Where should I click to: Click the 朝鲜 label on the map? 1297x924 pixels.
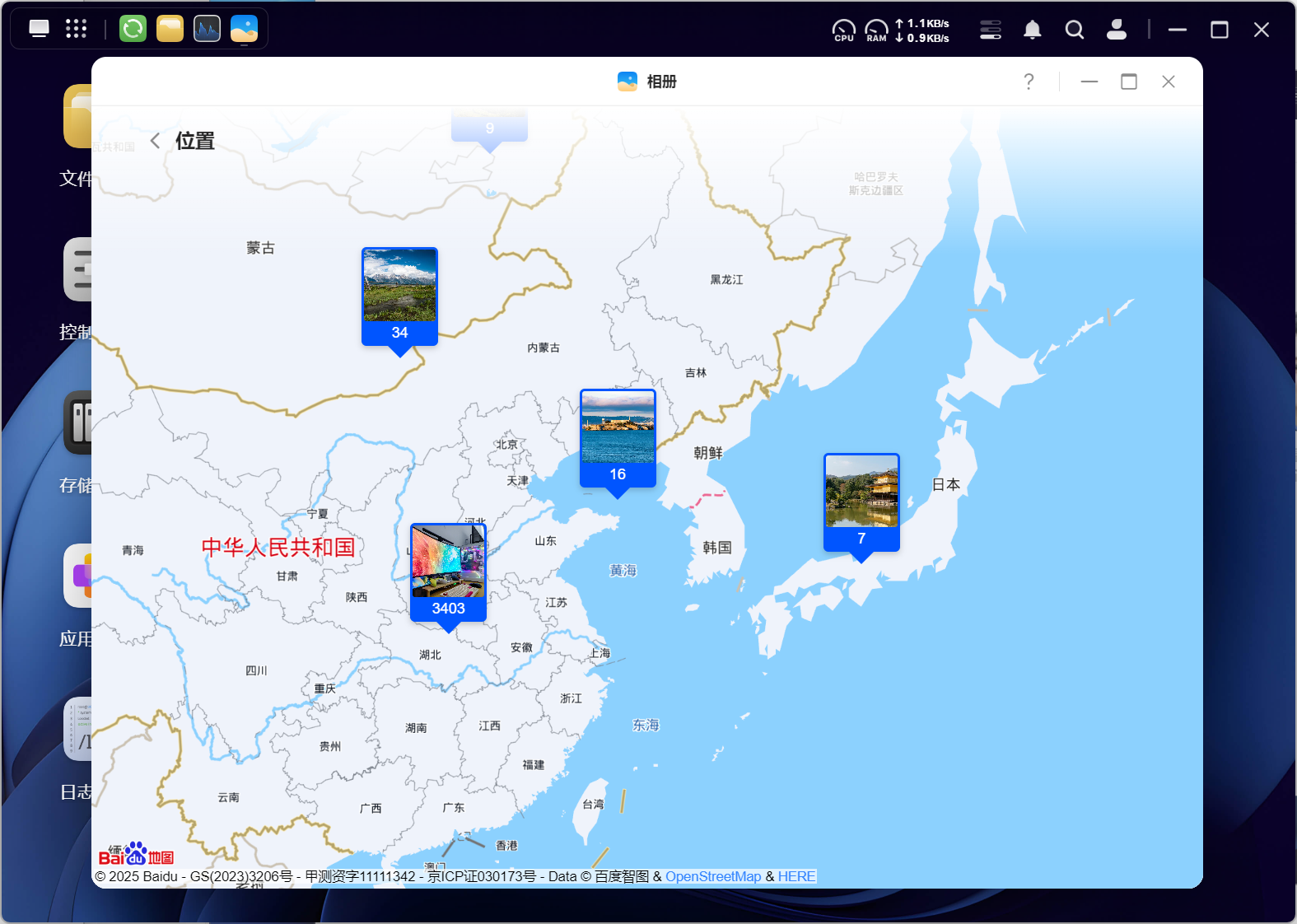coord(708,453)
